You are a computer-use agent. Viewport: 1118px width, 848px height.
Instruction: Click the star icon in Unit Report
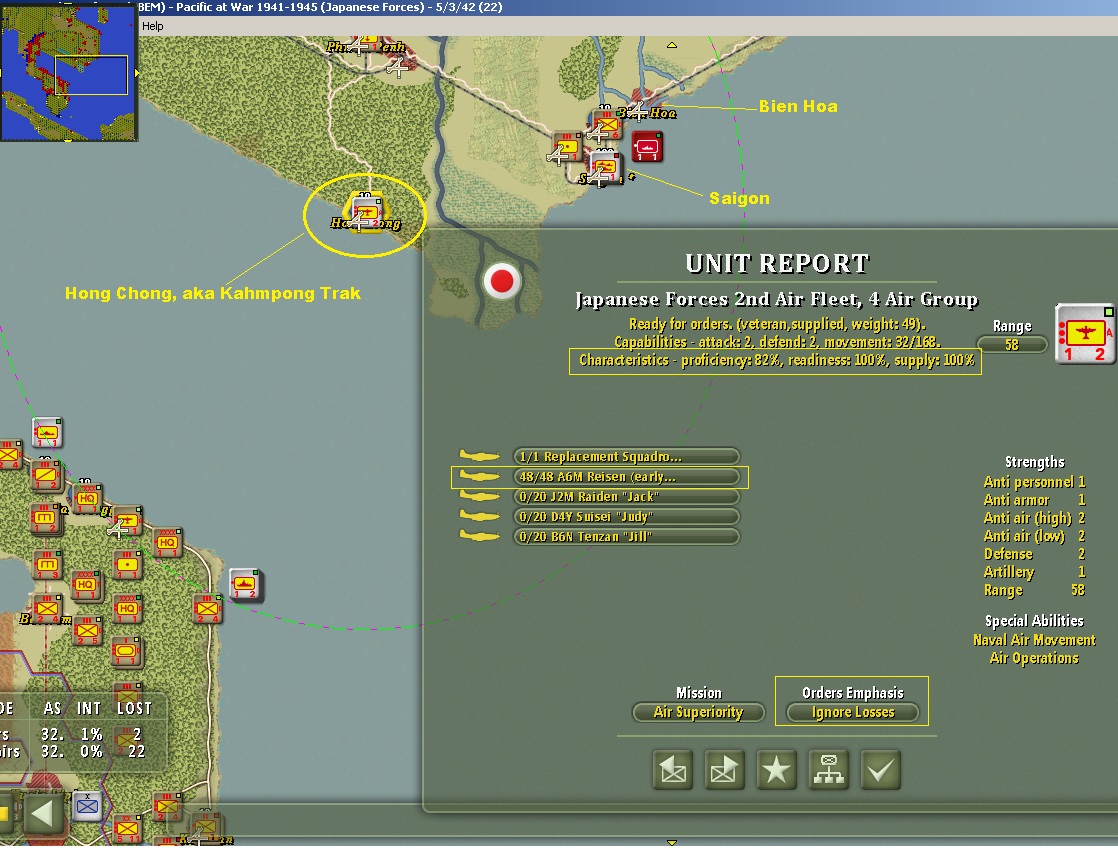[x=776, y=770]
